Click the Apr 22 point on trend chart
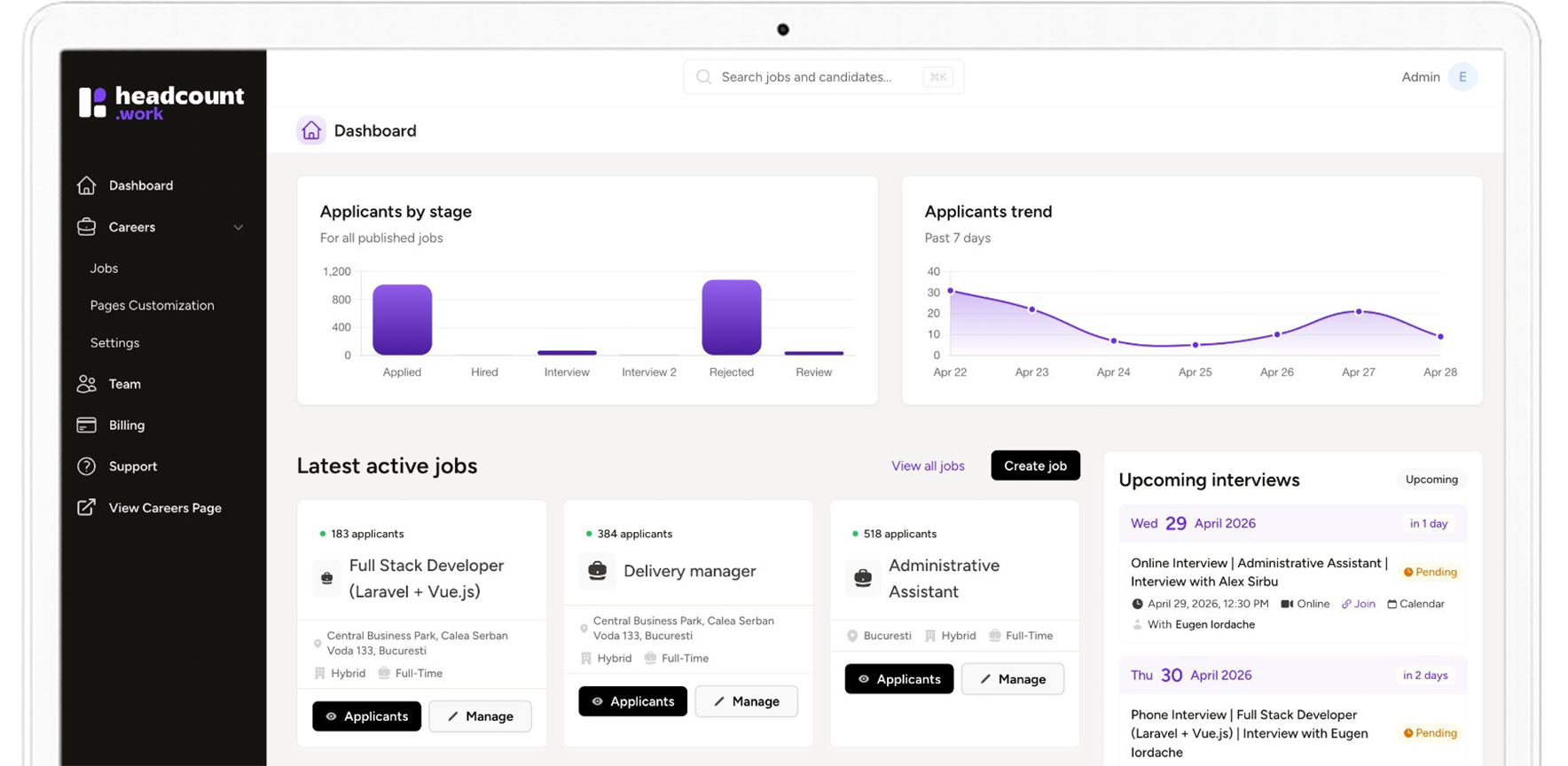This screenshot has width=1568, height=766. [950, 291]
